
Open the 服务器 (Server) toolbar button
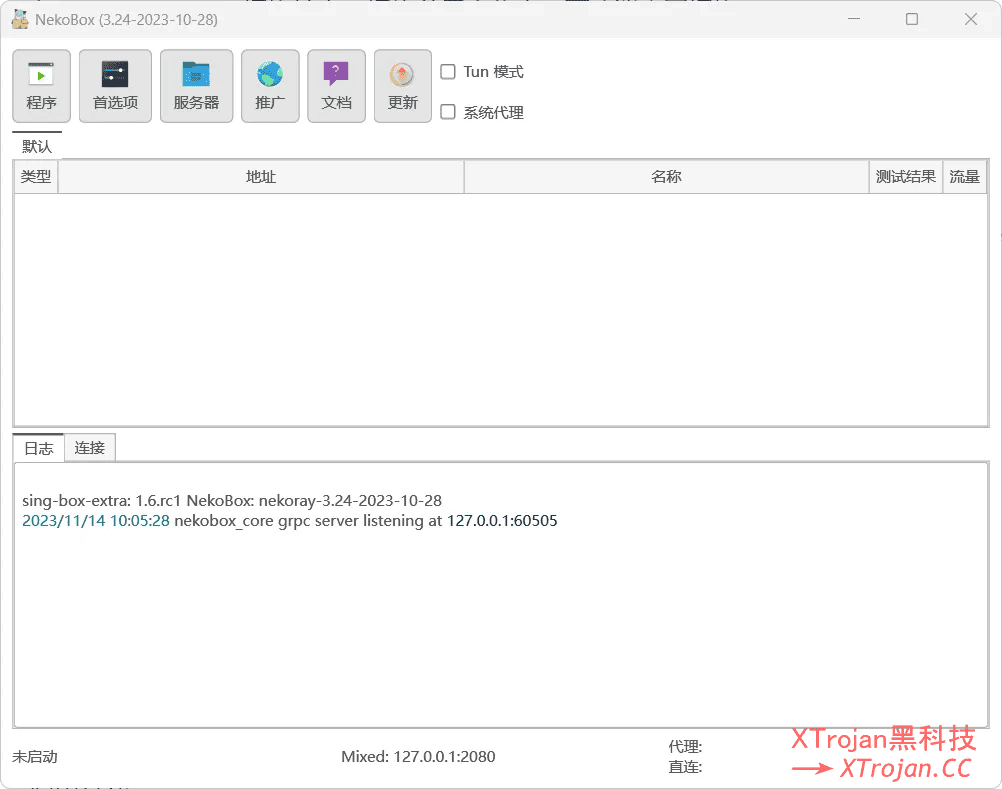click(x=196, y=86)
